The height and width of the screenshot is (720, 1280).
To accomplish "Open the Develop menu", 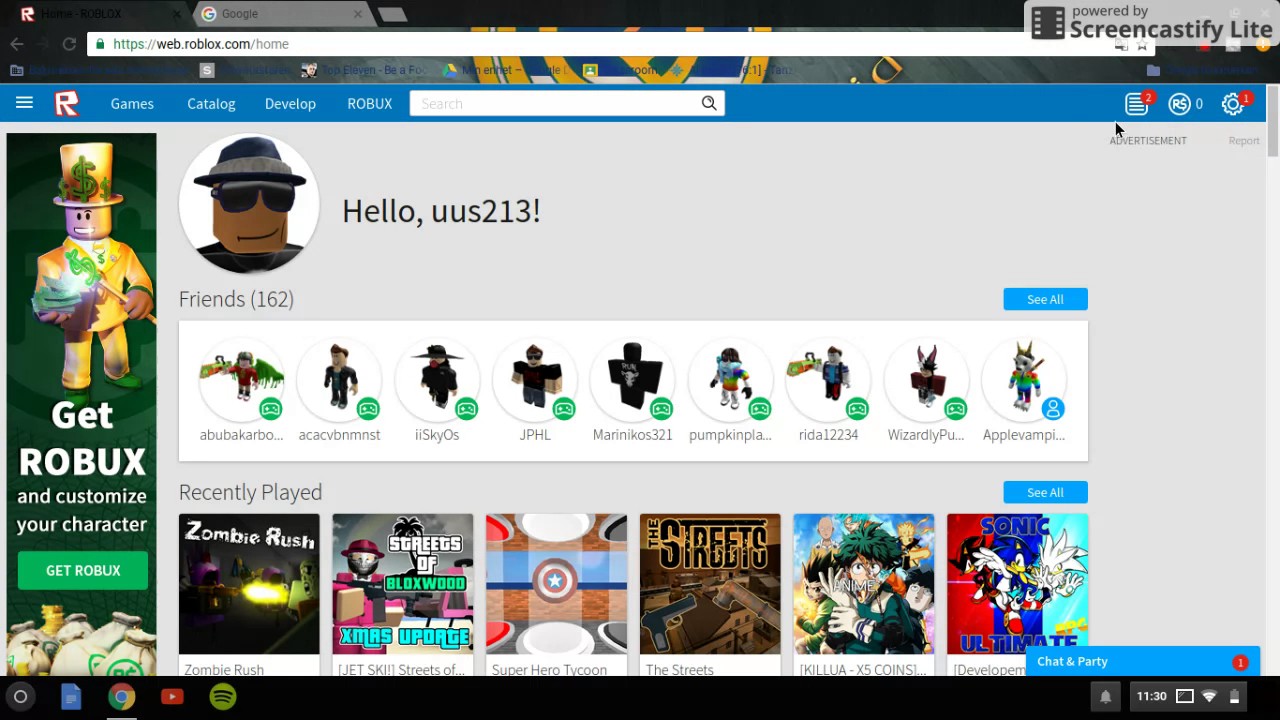I will (290, 104).
